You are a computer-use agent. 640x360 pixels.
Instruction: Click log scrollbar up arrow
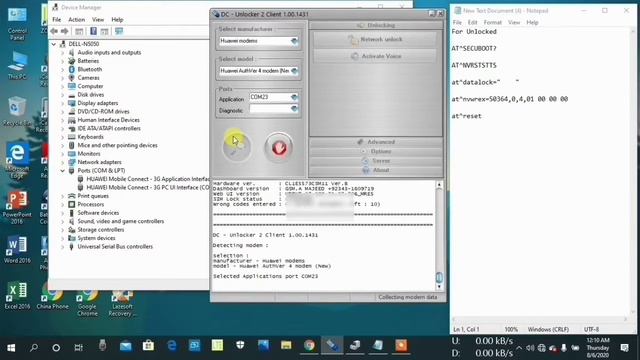(x=439, y=185)
